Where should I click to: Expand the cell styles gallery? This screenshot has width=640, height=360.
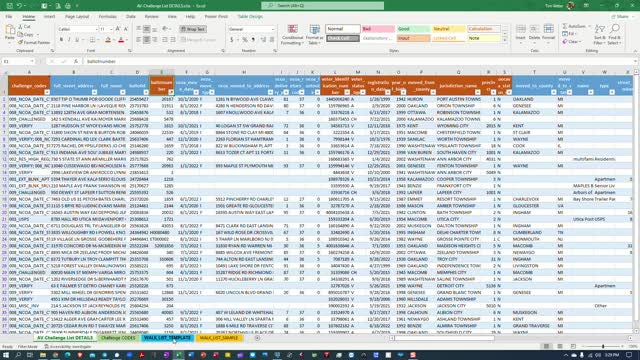click(505, 40)
